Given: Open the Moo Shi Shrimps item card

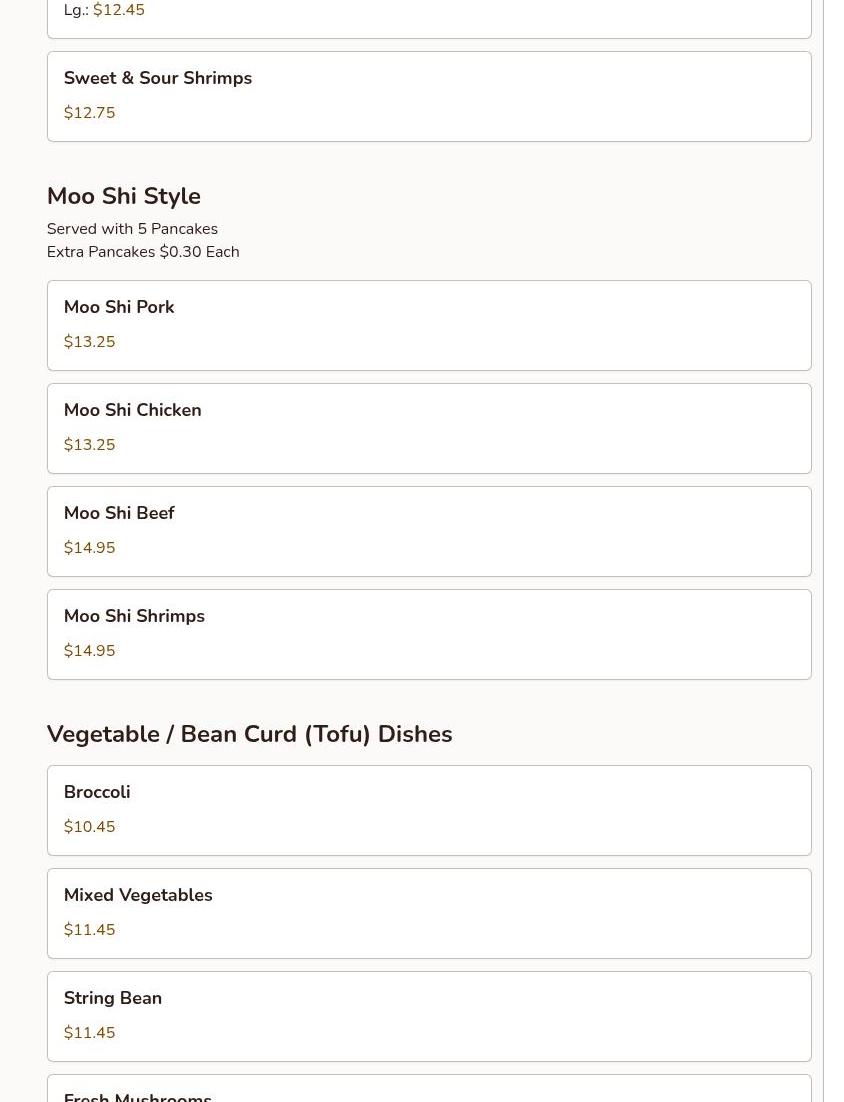Looking at the screenshot, I should coord(428,634).
